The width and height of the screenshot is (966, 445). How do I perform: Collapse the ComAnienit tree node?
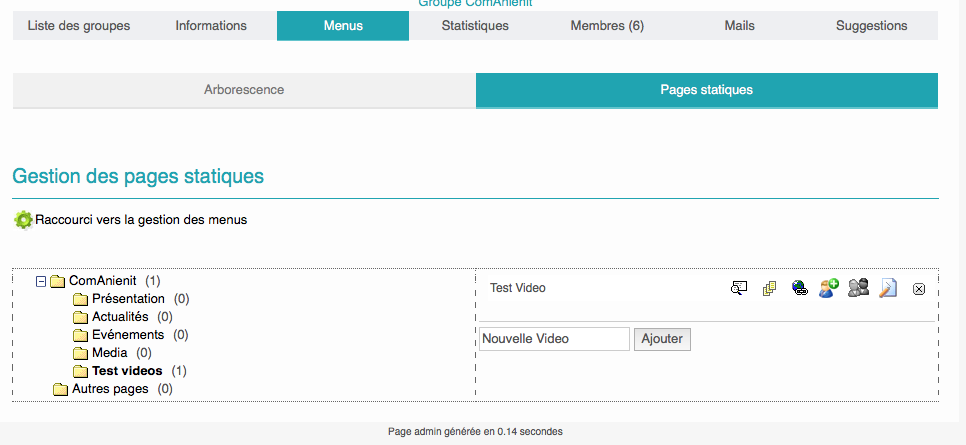tap(41, 281)
